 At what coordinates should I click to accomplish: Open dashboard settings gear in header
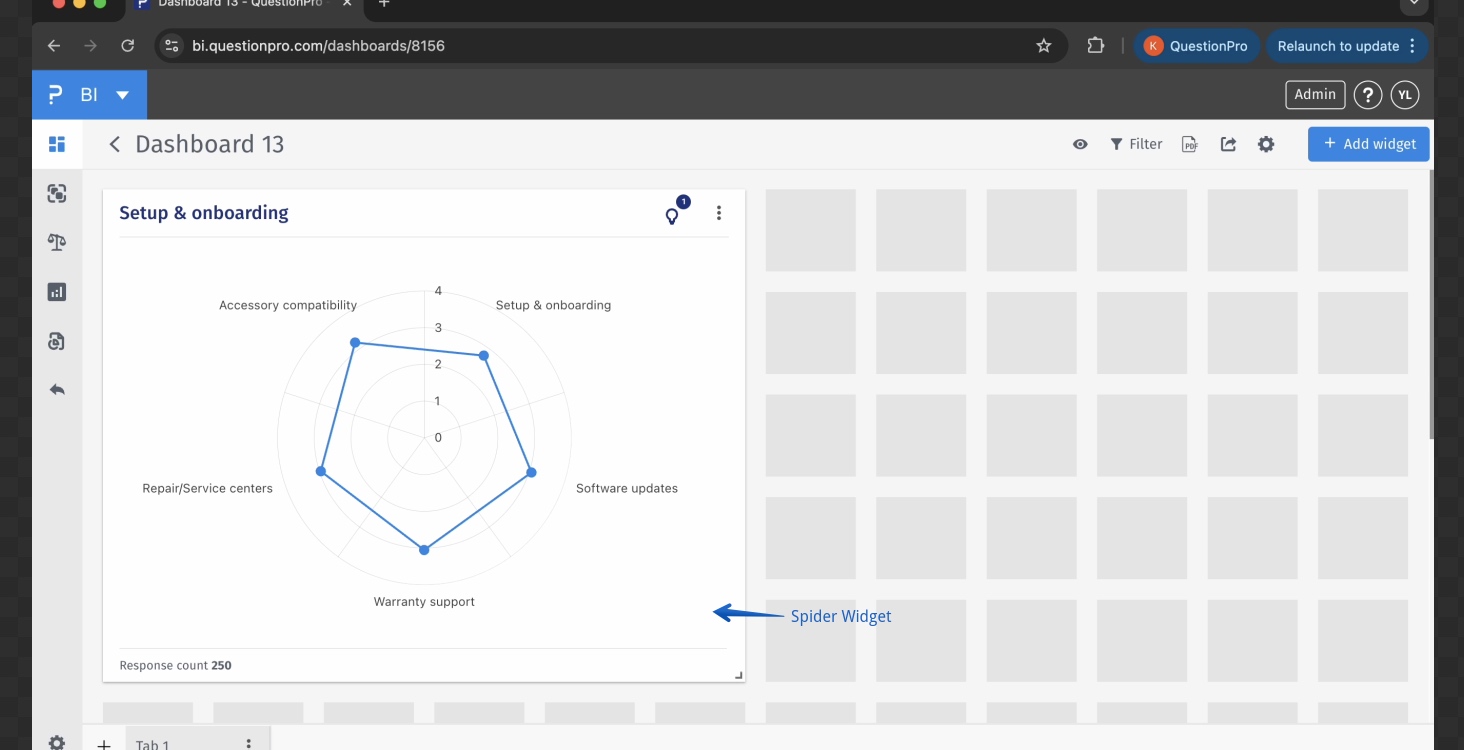pyautogui.click(x=1266, y=144)
